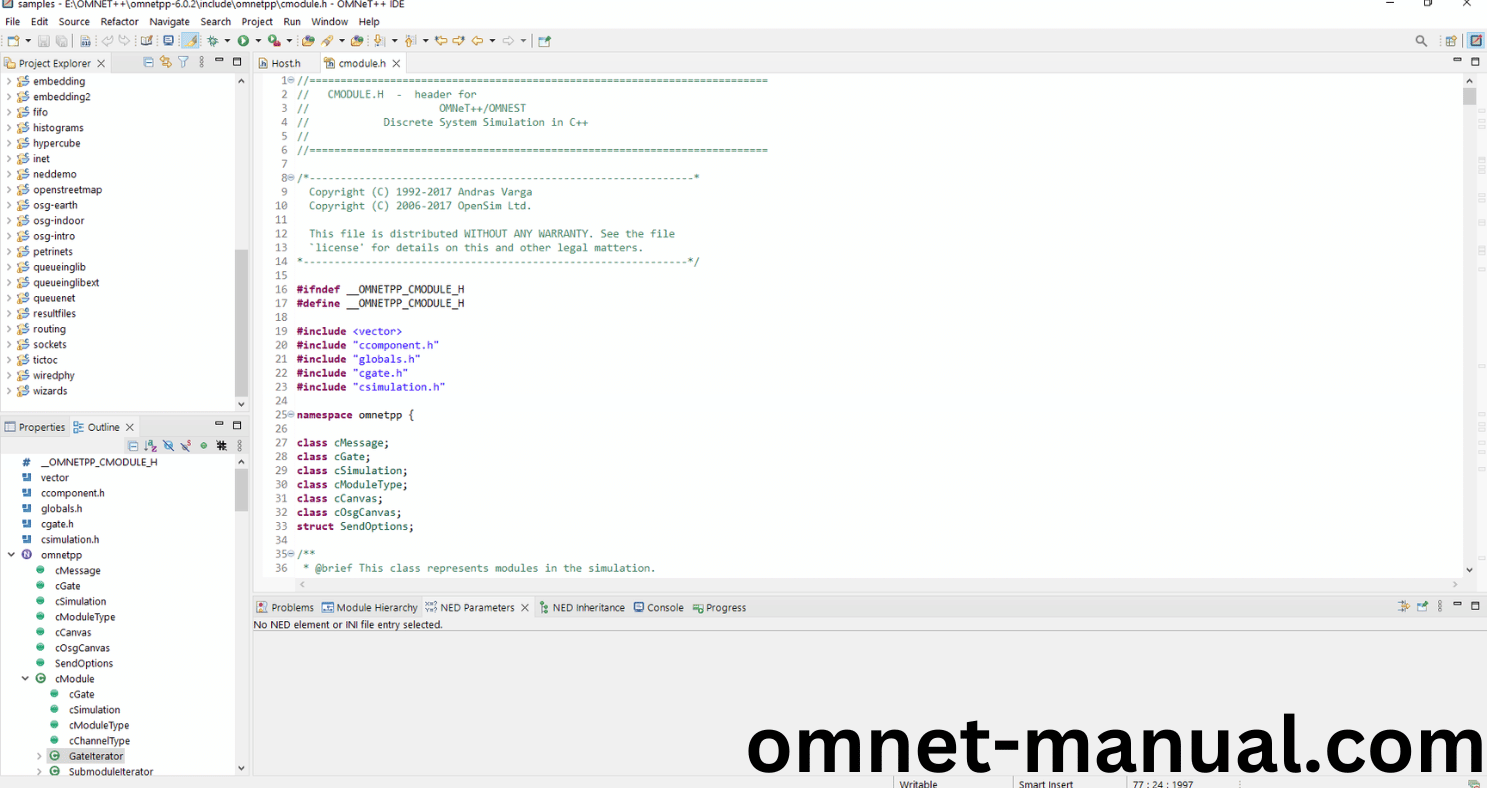1487x788 pixels.
Task: Toggle Hide Fields in the Outline toolbar
Action: pyautogui.click(x=168, y=446)
